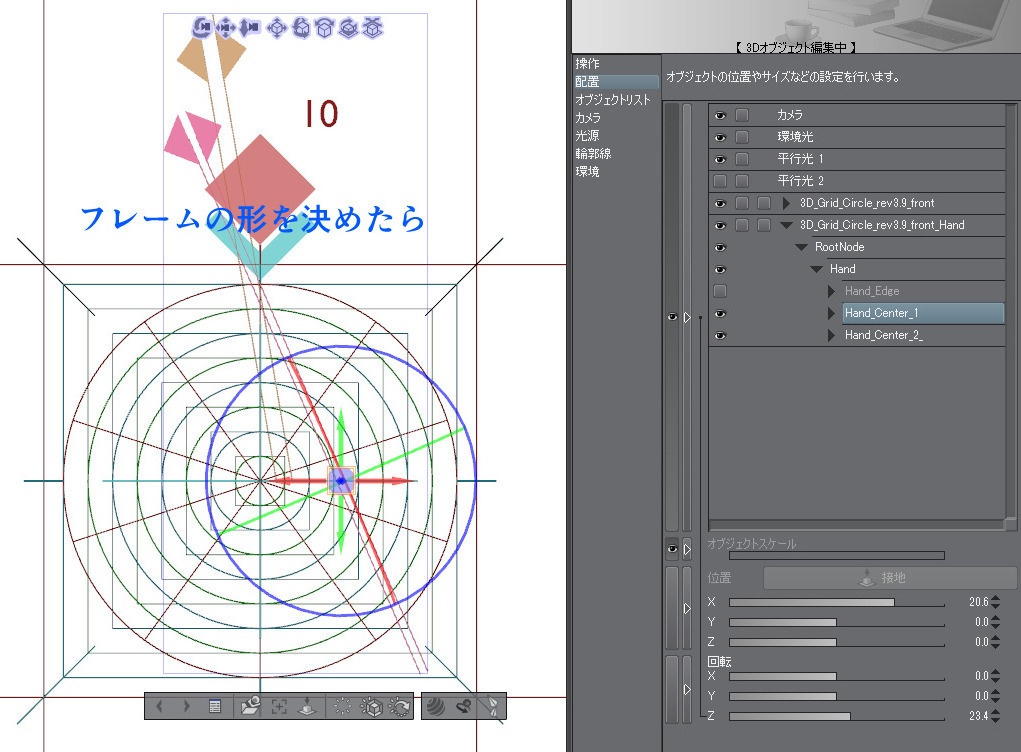Expand the Hand_Center_1 node
The image size is (1021, 752).
(831, 313)
